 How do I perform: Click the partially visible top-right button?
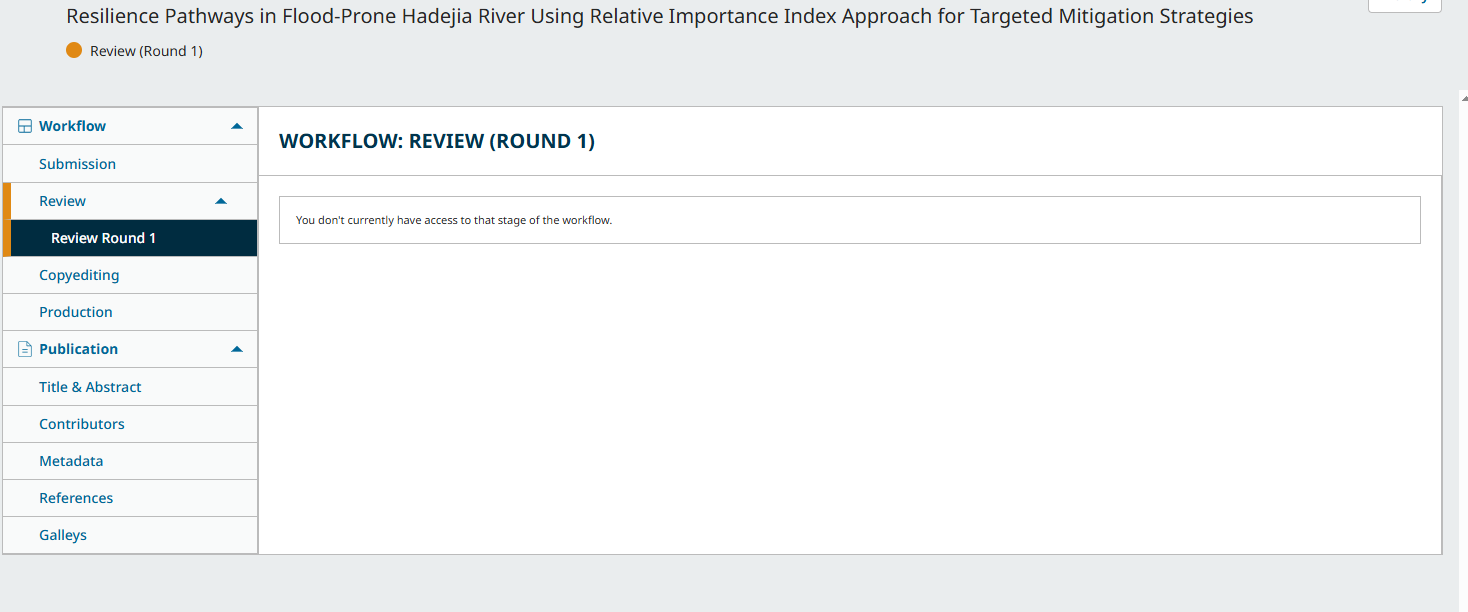tap(1404, 4)
